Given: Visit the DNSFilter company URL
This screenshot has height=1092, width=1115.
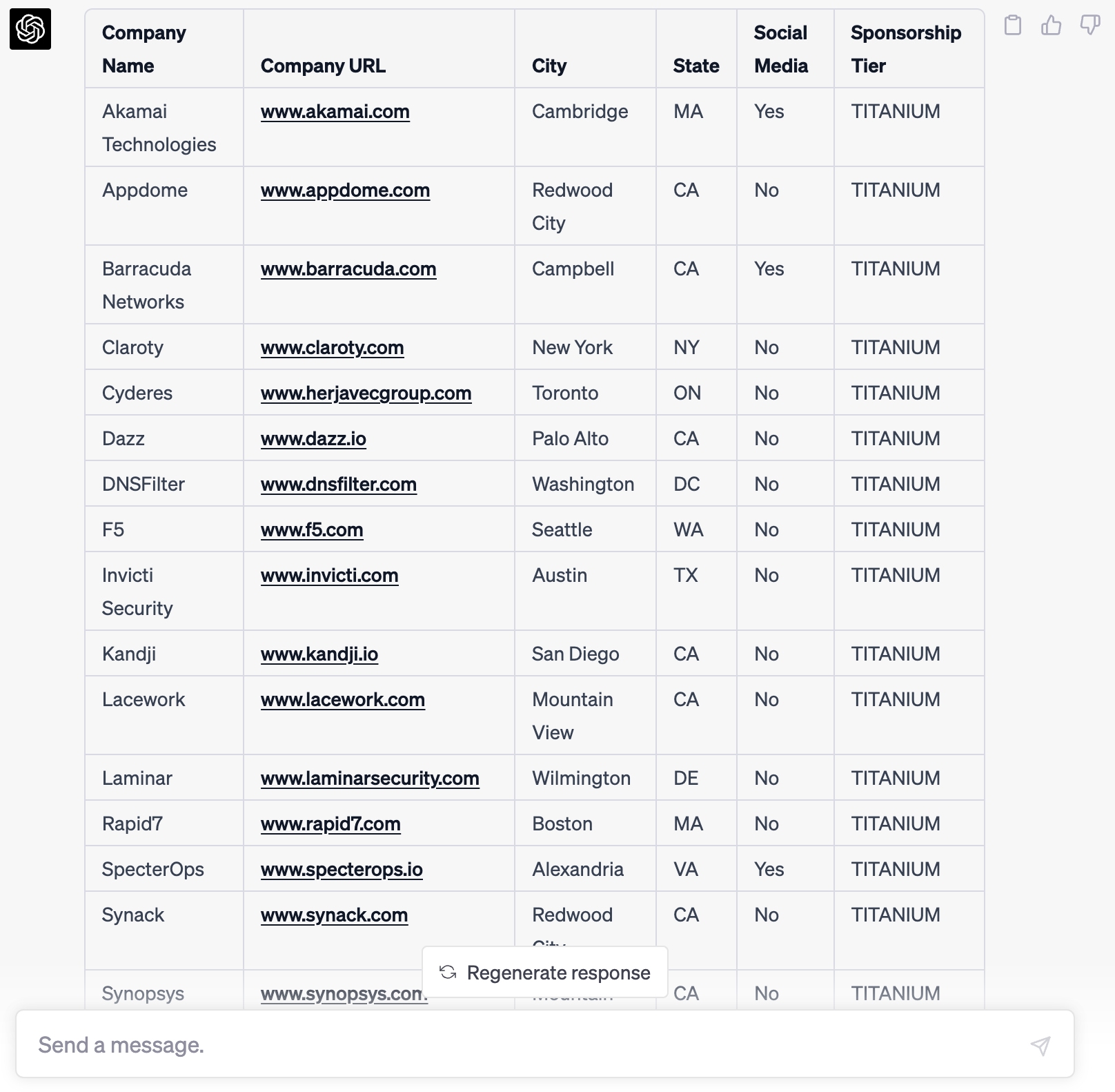Looking at the screenshot, I should (339, 484).
